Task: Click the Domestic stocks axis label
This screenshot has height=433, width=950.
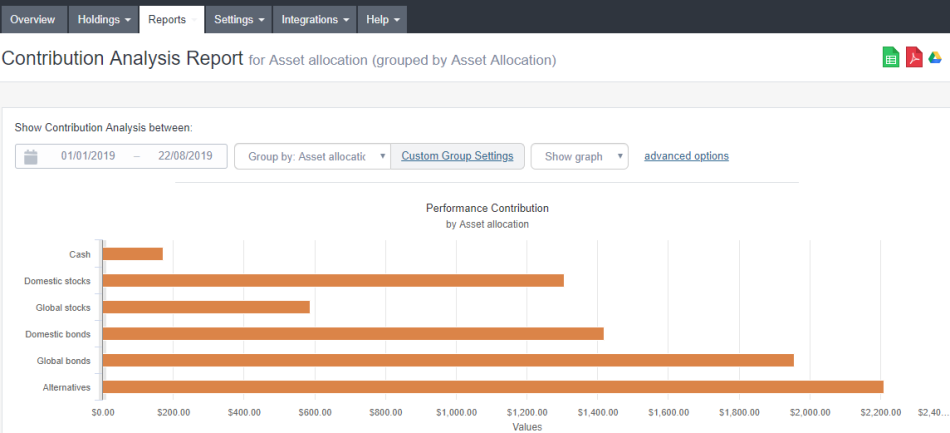Action: [58, 281]
